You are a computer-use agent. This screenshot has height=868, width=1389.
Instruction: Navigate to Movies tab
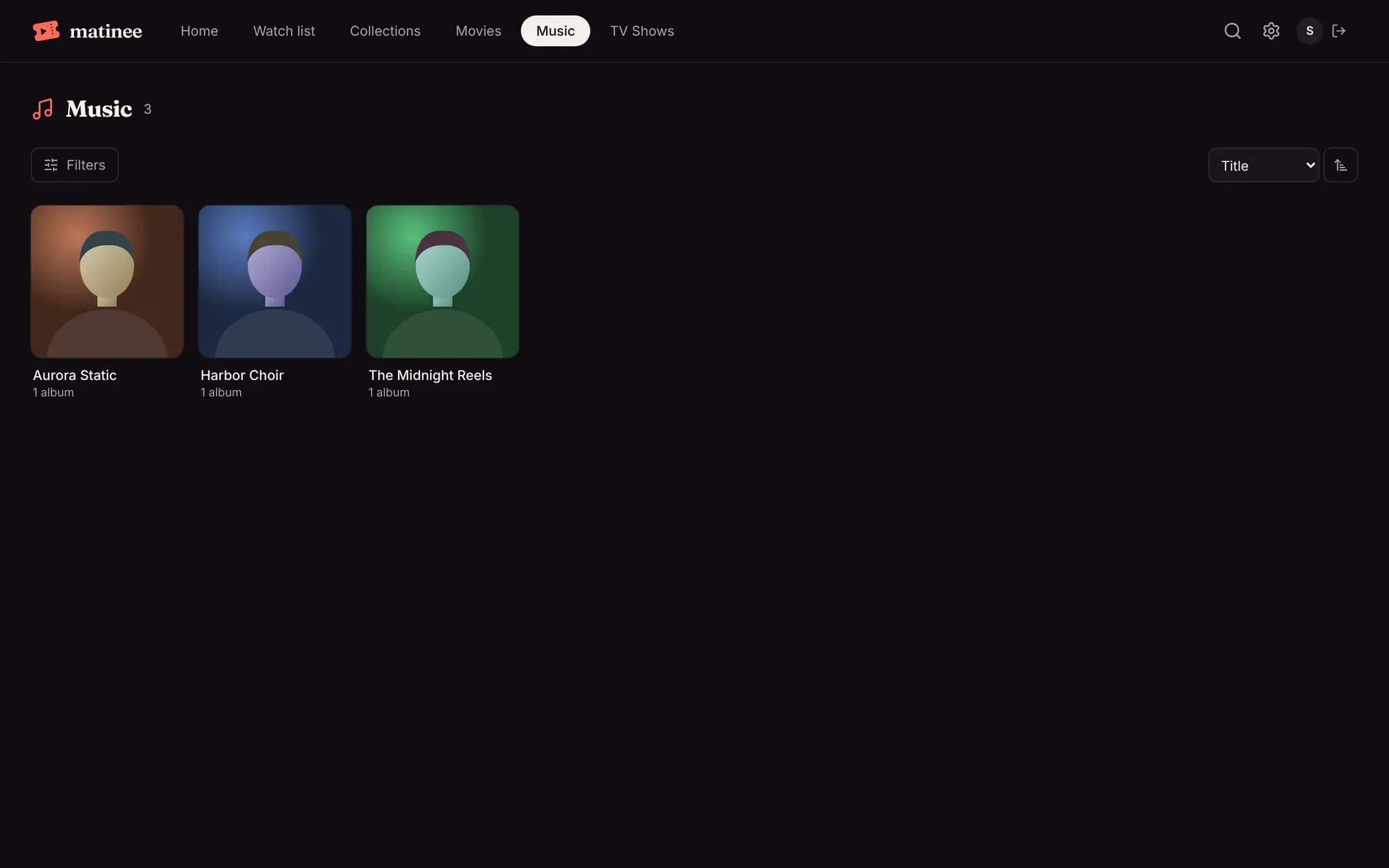[x=479, y=31]
